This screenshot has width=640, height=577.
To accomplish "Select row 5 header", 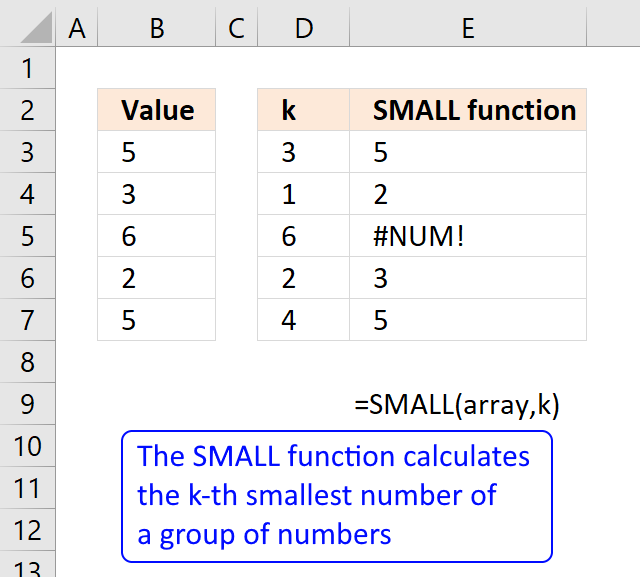I will coord(27,236).
